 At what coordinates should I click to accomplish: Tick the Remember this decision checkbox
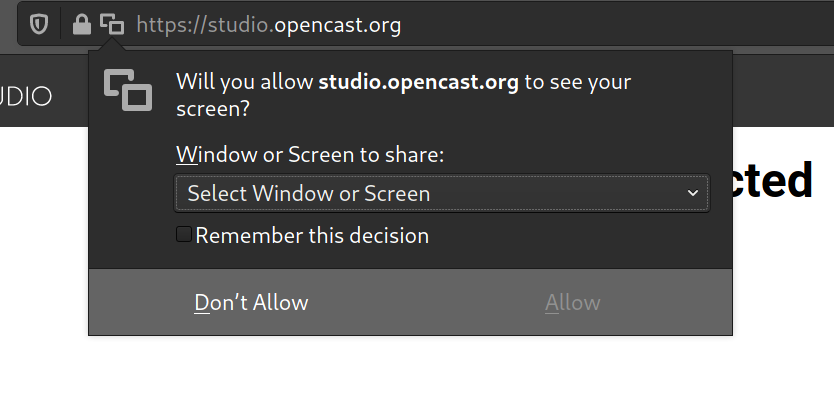coord(184,234)
